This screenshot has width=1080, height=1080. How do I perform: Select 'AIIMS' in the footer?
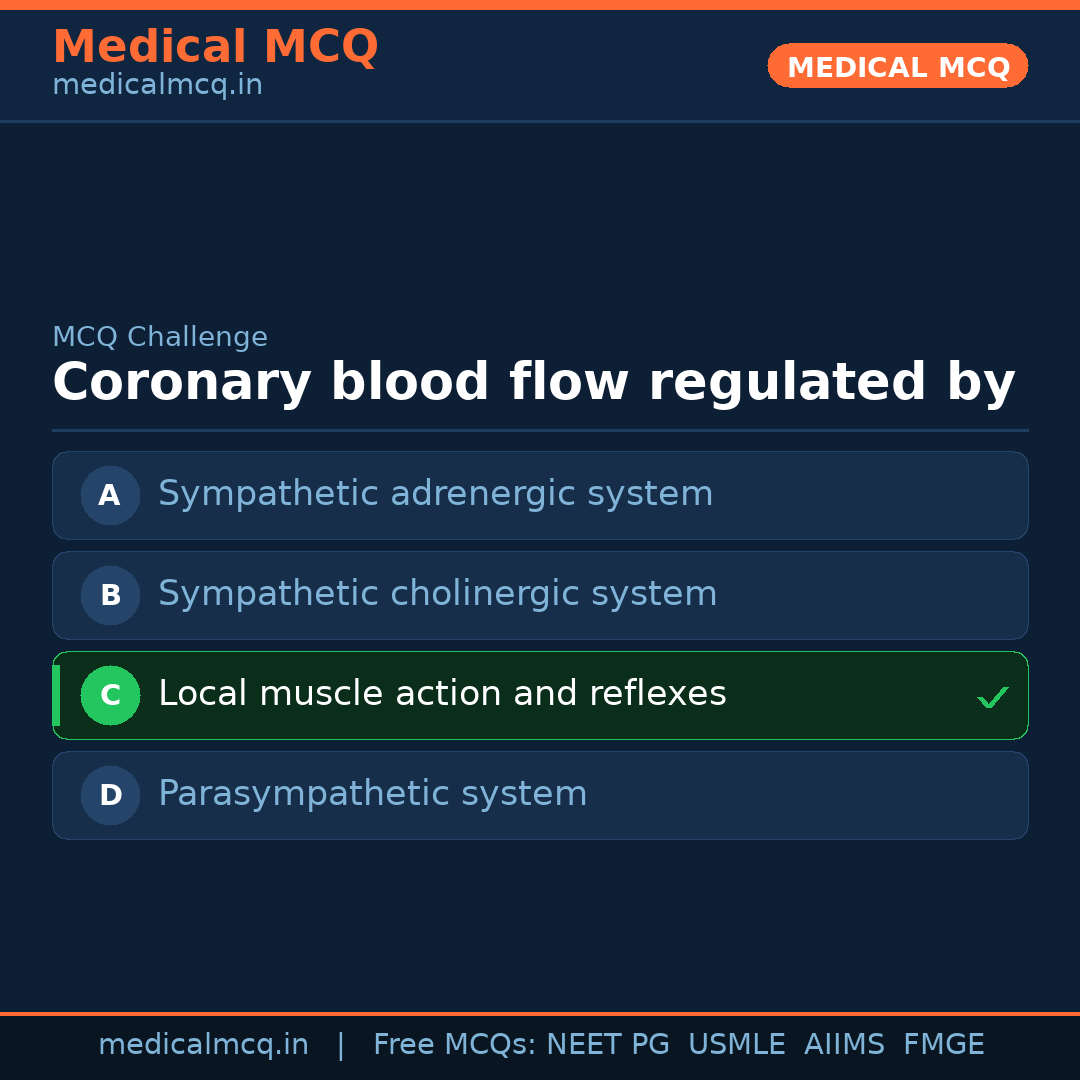click(844, 1045)
